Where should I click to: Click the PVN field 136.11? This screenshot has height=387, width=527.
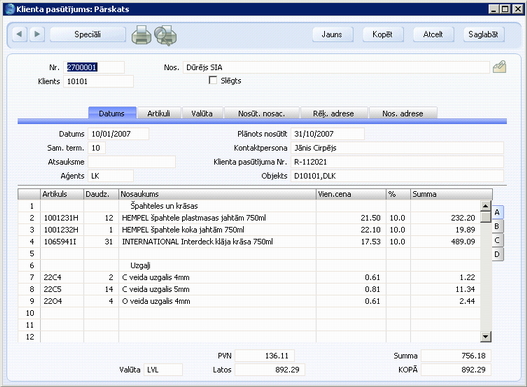click(x=265, y=356)
